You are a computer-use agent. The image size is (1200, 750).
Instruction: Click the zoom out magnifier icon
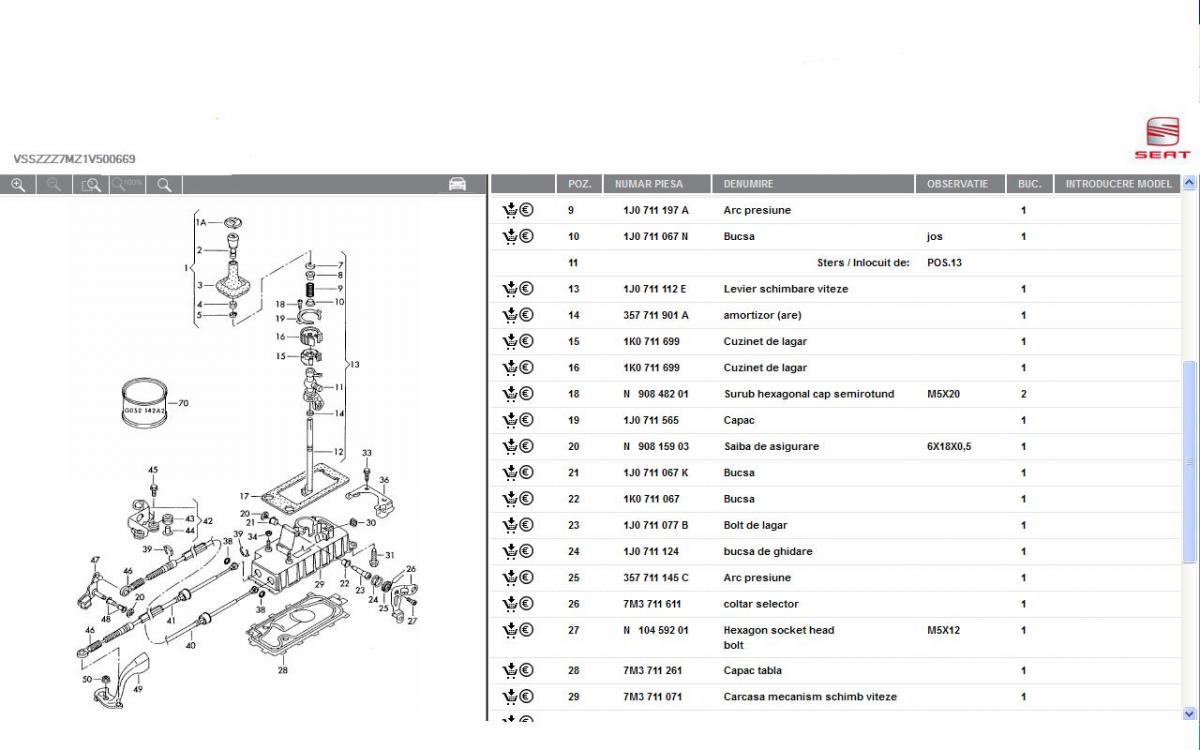[54, 185]
